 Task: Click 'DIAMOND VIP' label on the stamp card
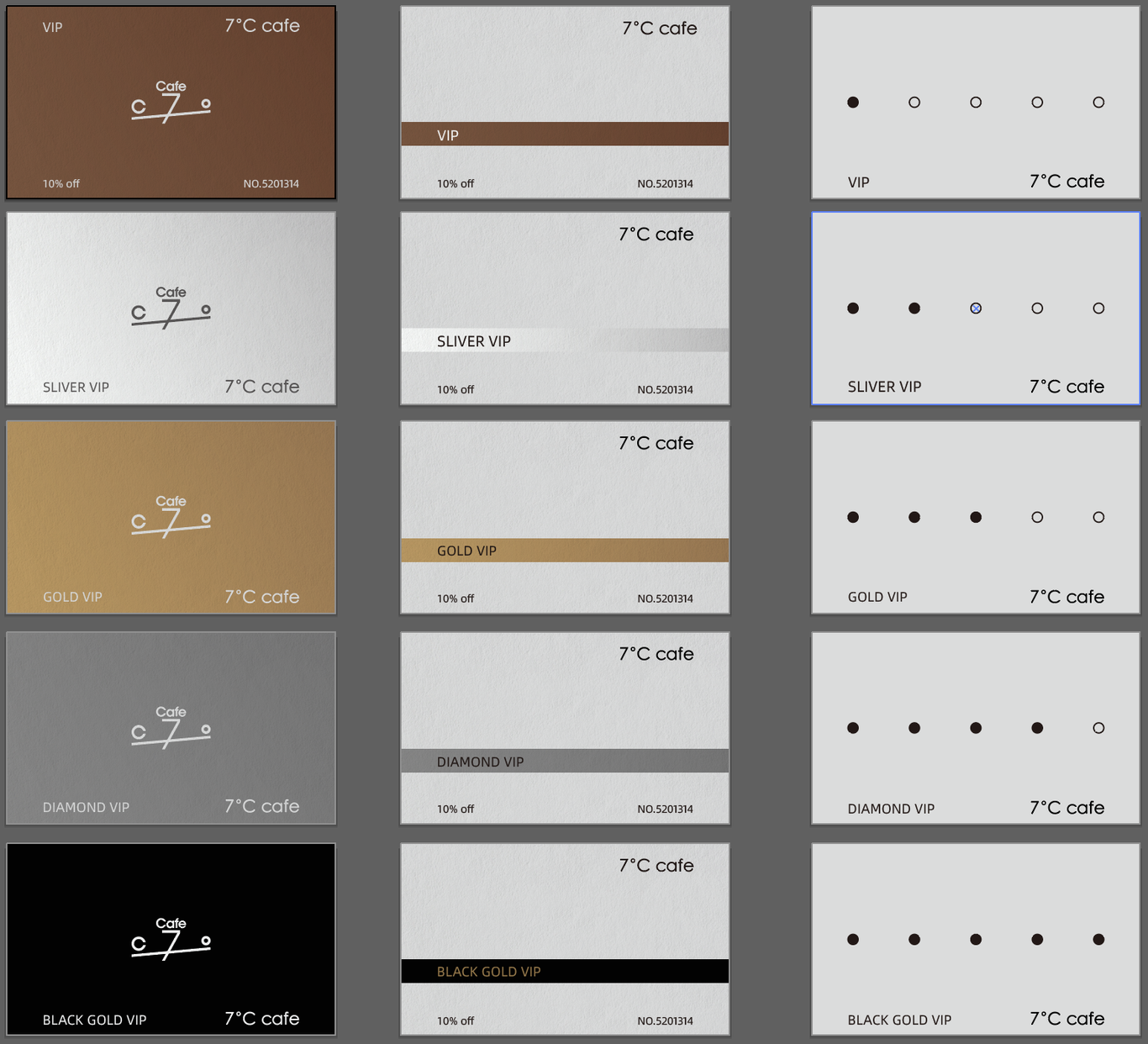pyautogui.click(x=891, y=809)
